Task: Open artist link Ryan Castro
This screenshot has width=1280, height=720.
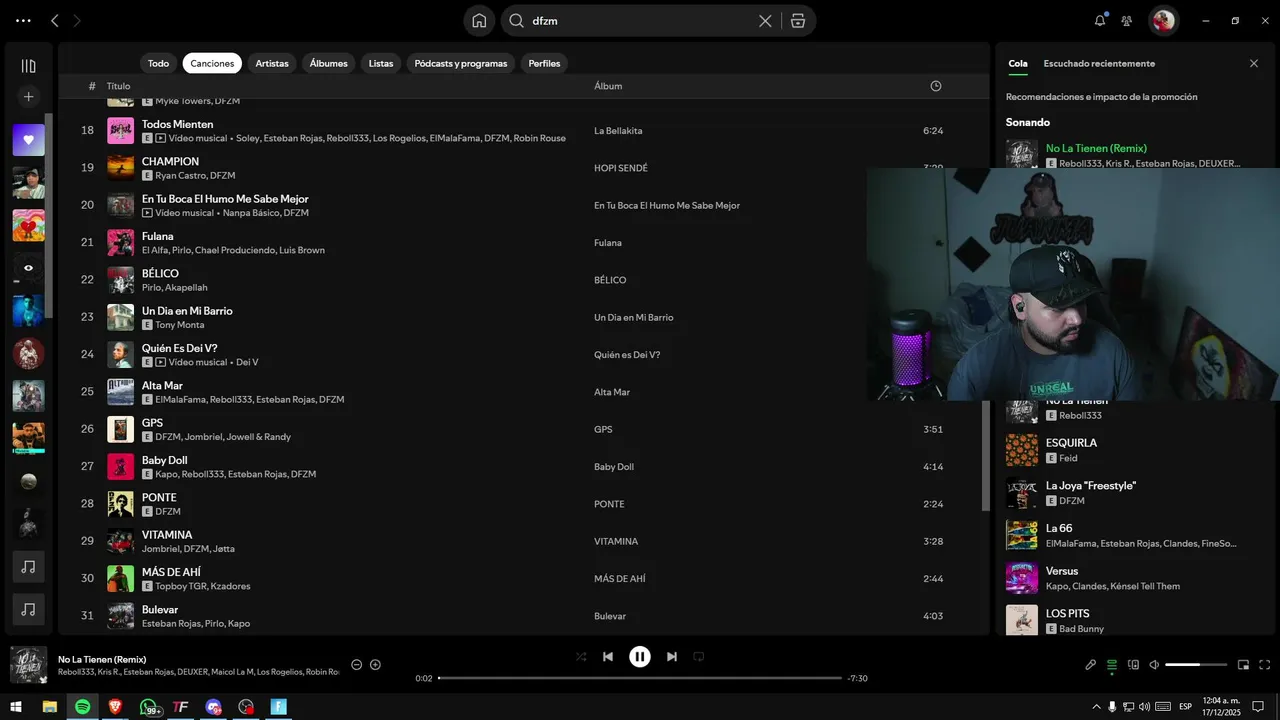Action: 180,176
